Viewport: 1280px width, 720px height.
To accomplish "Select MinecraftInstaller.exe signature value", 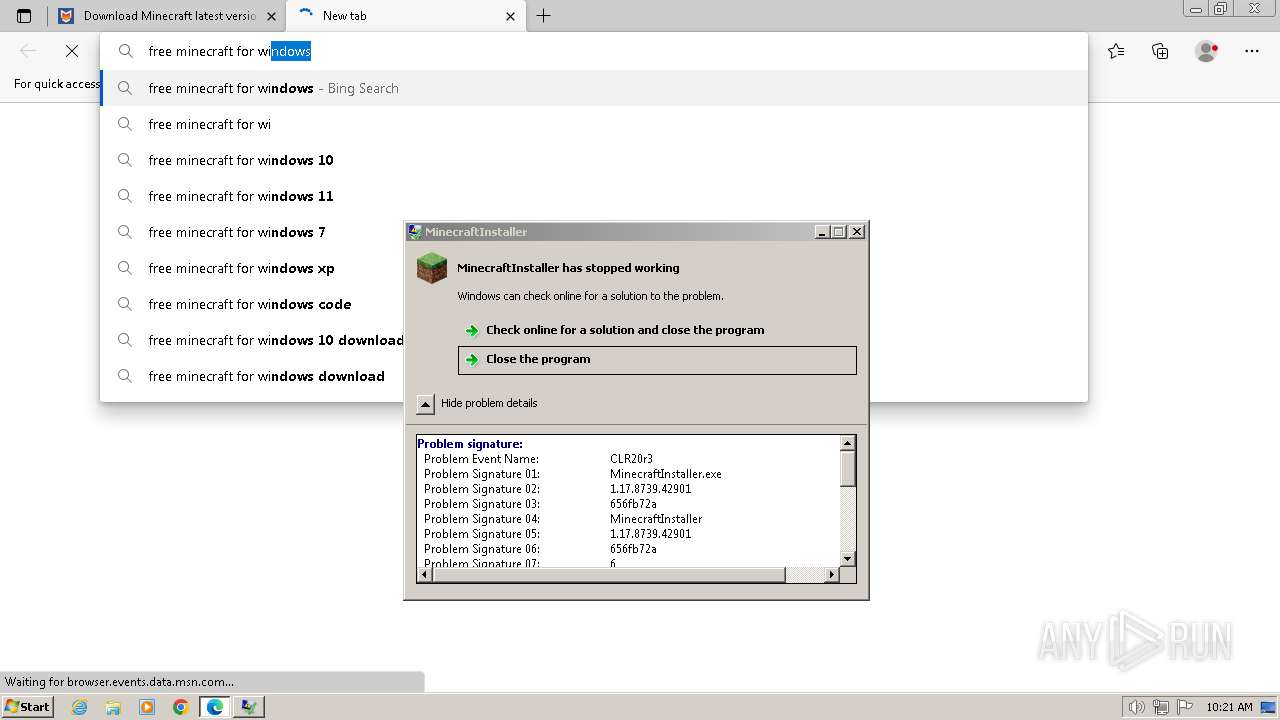I will [666, 474].
